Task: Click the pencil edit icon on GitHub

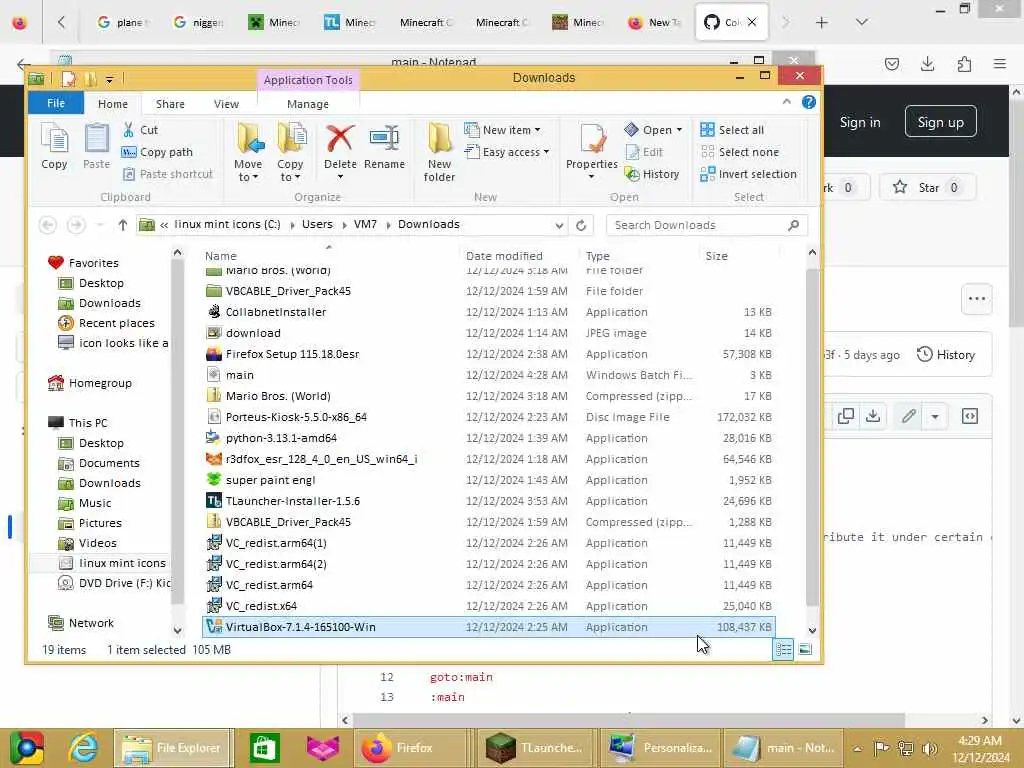Action: (908, 416)
